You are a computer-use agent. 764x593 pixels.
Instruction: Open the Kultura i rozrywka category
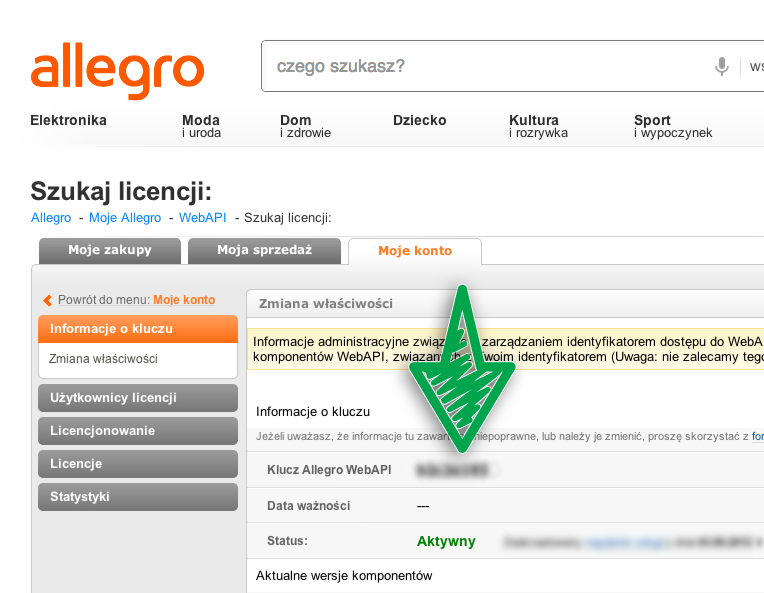pos(538,126)
